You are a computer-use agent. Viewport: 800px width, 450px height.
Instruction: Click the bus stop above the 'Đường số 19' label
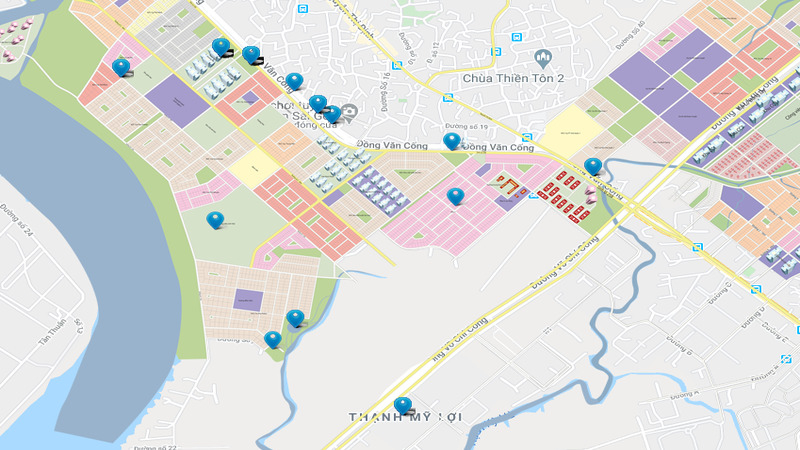(x=448, y=97)
